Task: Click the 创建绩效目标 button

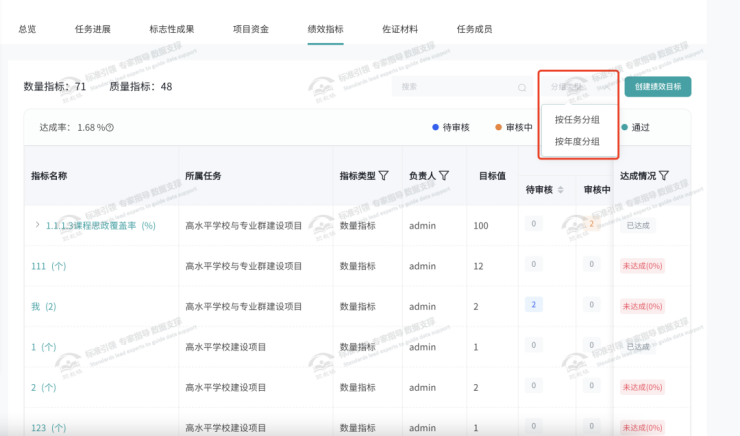Action: 658,87
